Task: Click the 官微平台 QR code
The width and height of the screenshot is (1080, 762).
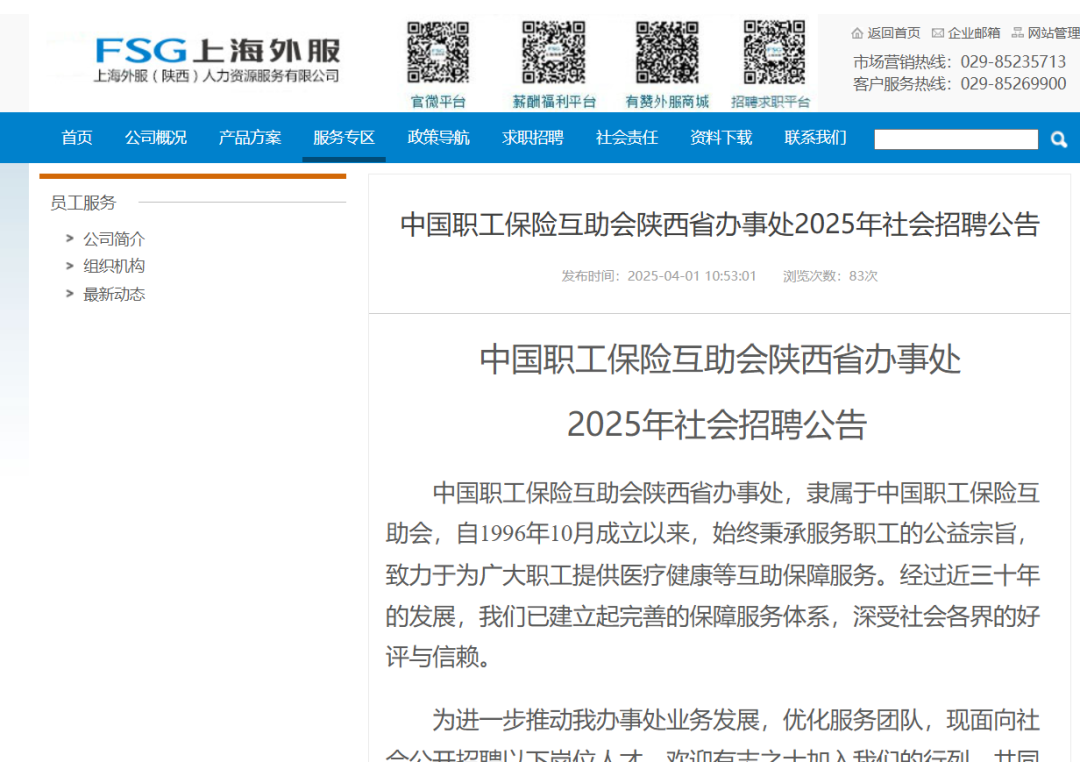Action: click(x=438, y=54)
